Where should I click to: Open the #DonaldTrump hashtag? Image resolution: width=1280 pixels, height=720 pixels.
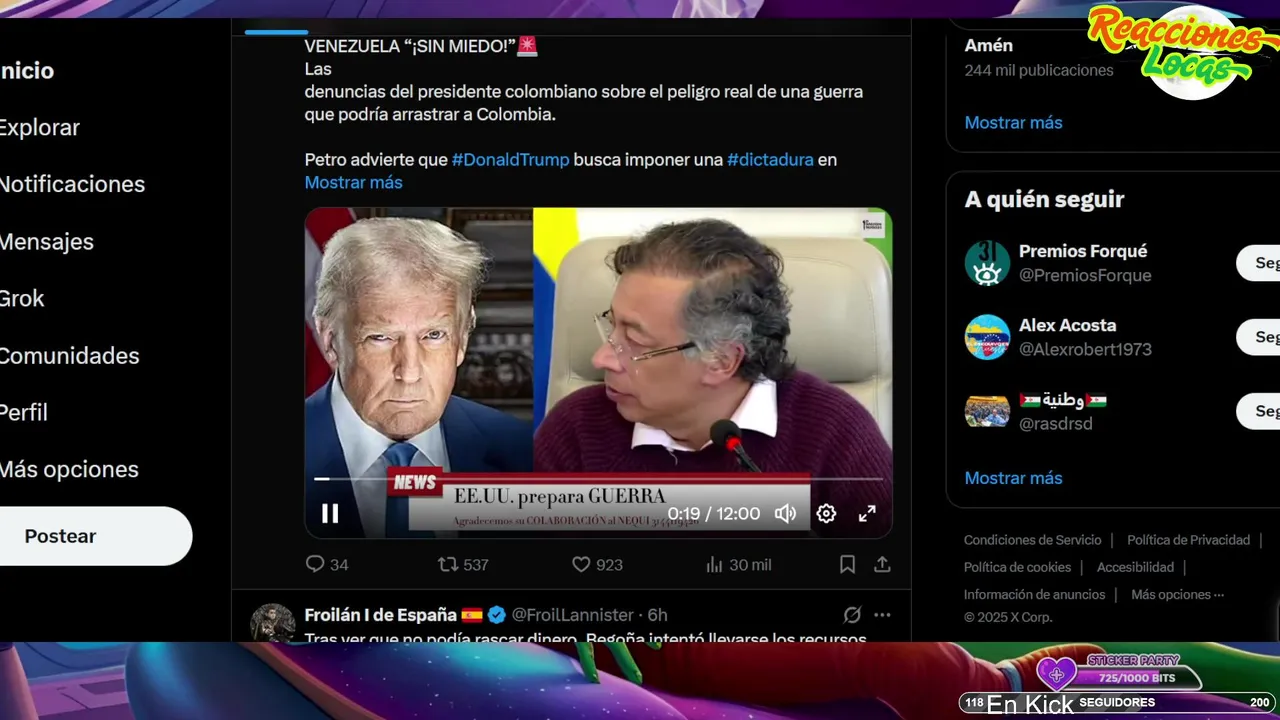click(x=510, y=159)
